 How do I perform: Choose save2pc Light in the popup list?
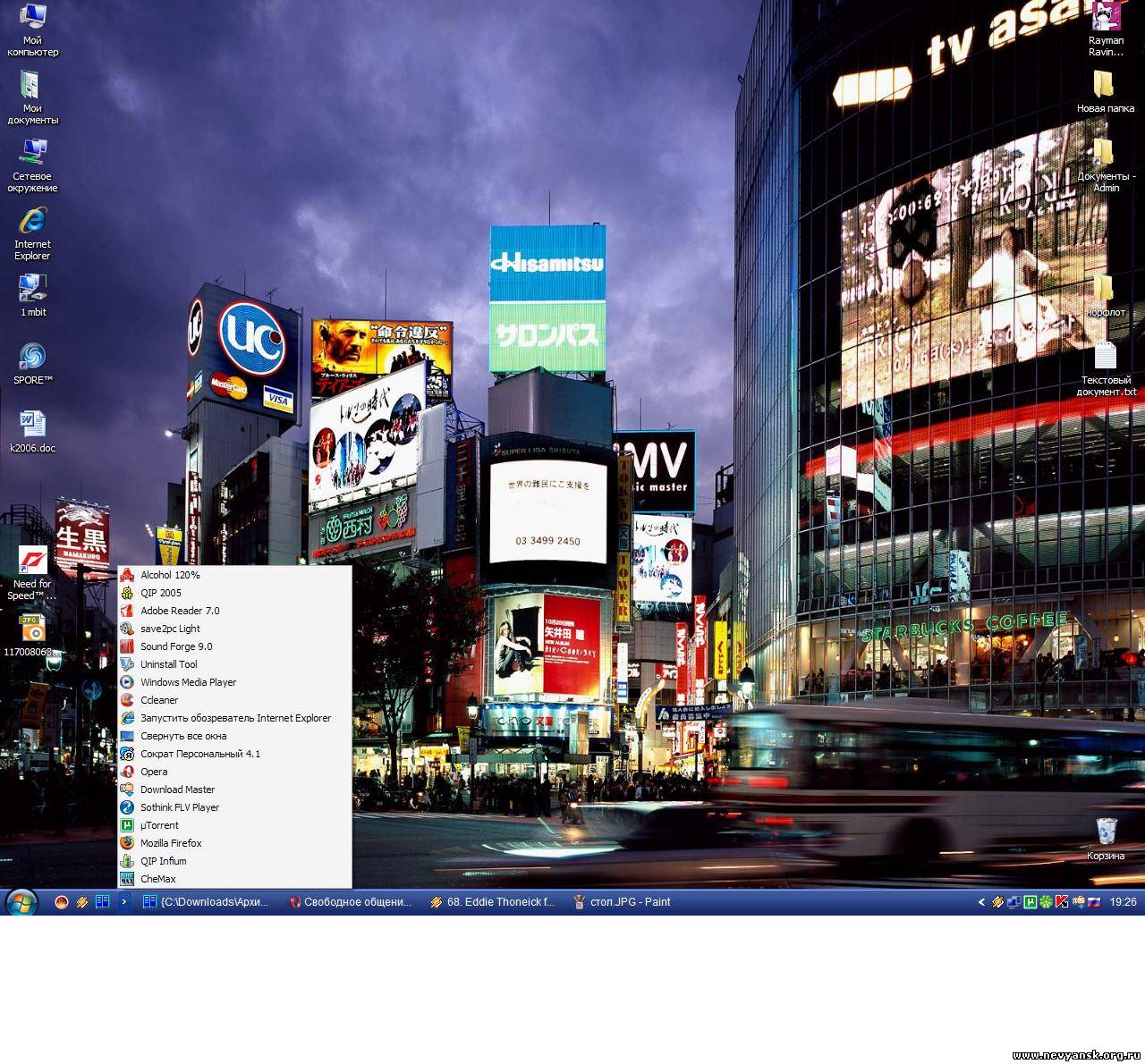(234, 629)
